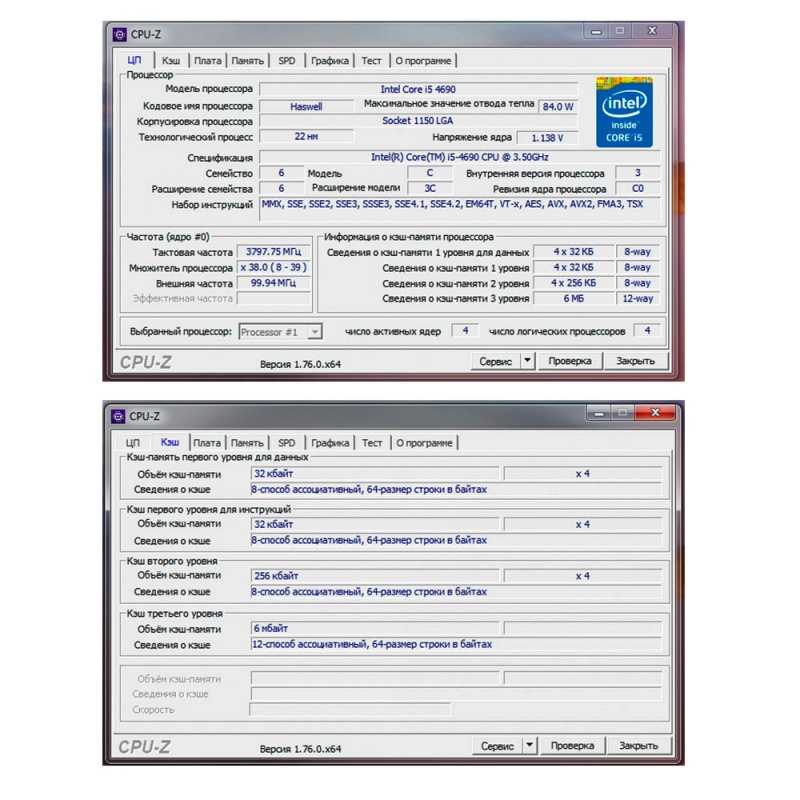Click the Socket 1150 LGA package field
800x800 pixels.
(x=418, y=121)
